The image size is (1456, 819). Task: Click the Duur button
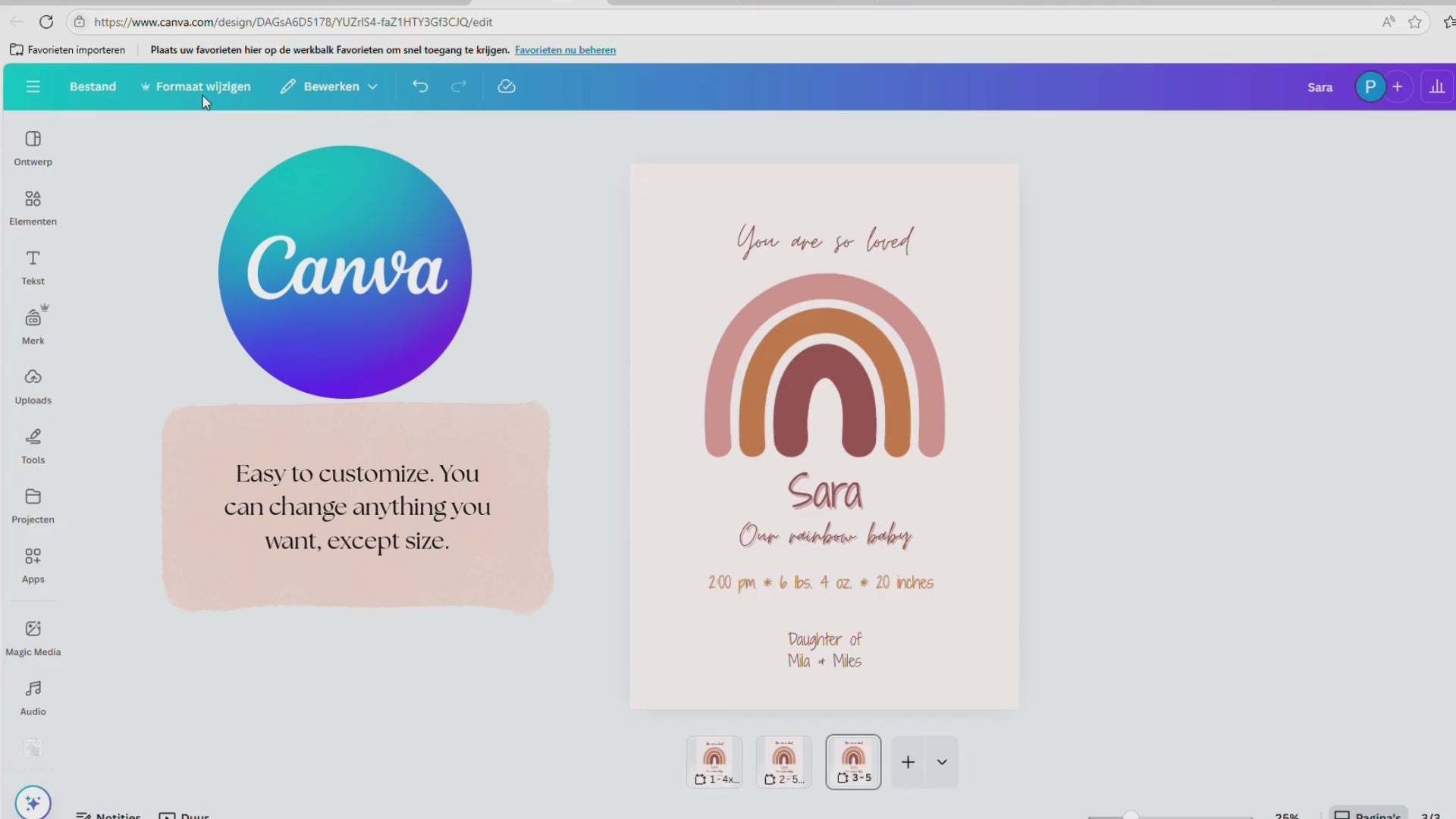coord(184,814)
